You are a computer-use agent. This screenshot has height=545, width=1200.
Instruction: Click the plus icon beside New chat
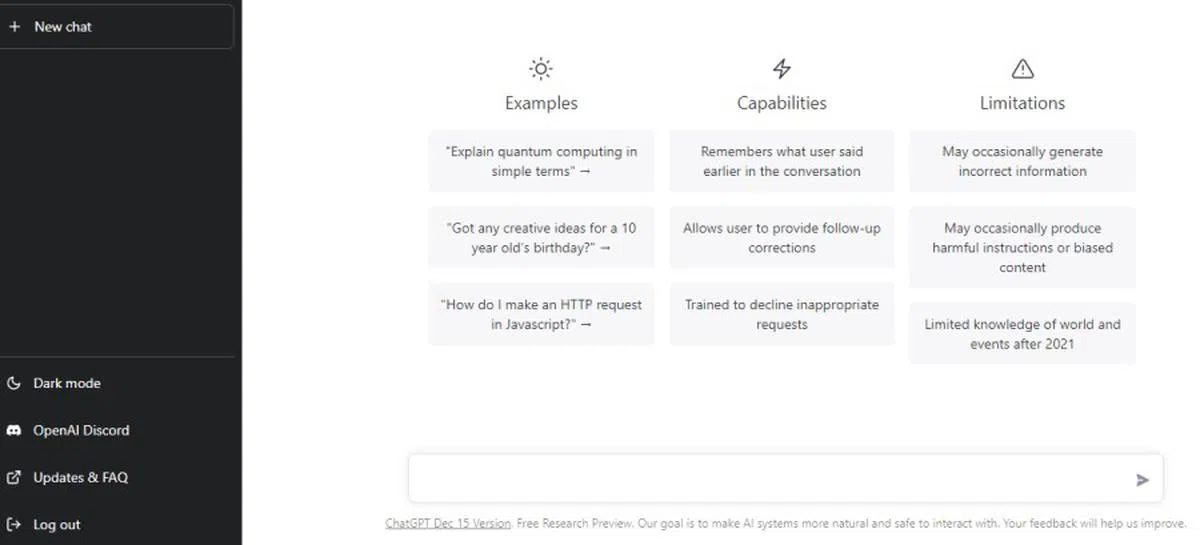14,27
